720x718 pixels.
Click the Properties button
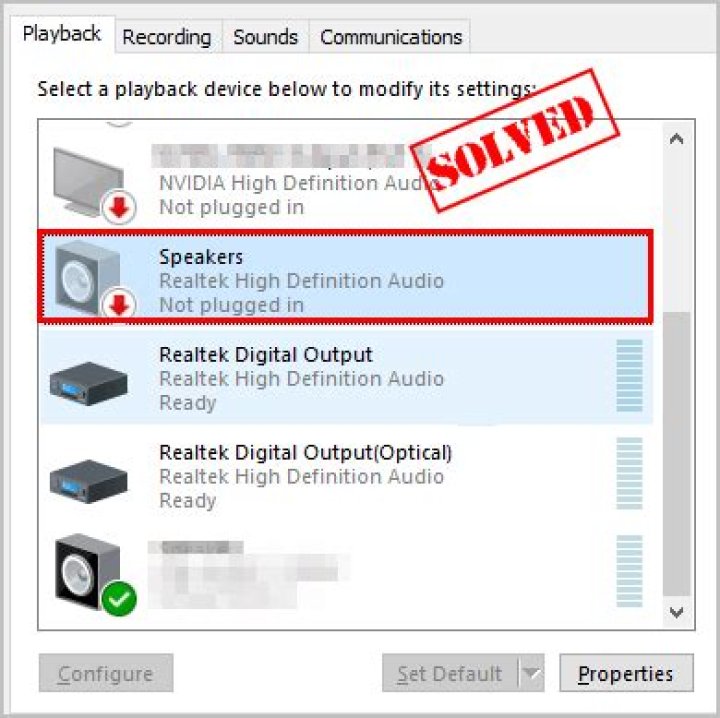pos(626,673)
